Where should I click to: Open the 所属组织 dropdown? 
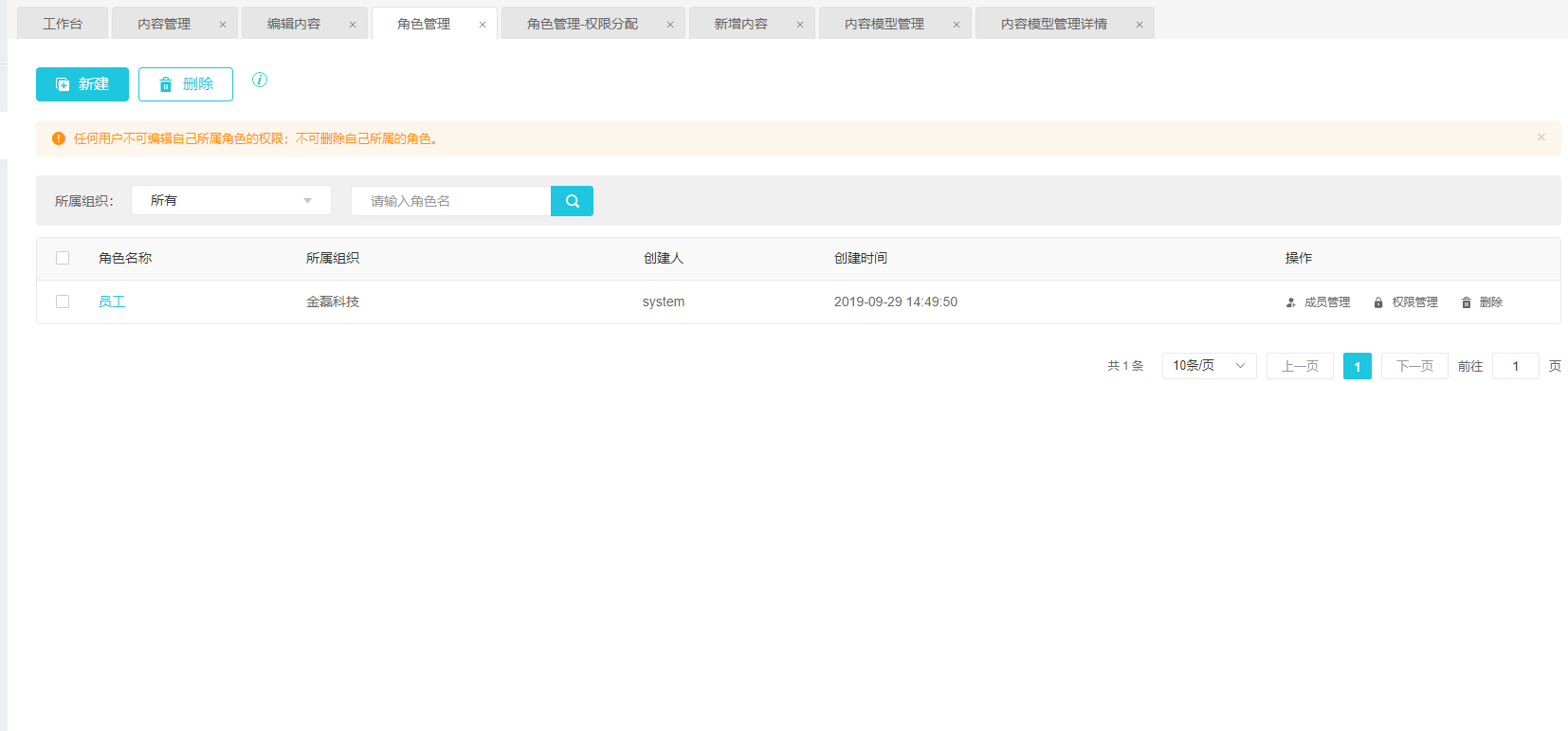tap(231, 200)
